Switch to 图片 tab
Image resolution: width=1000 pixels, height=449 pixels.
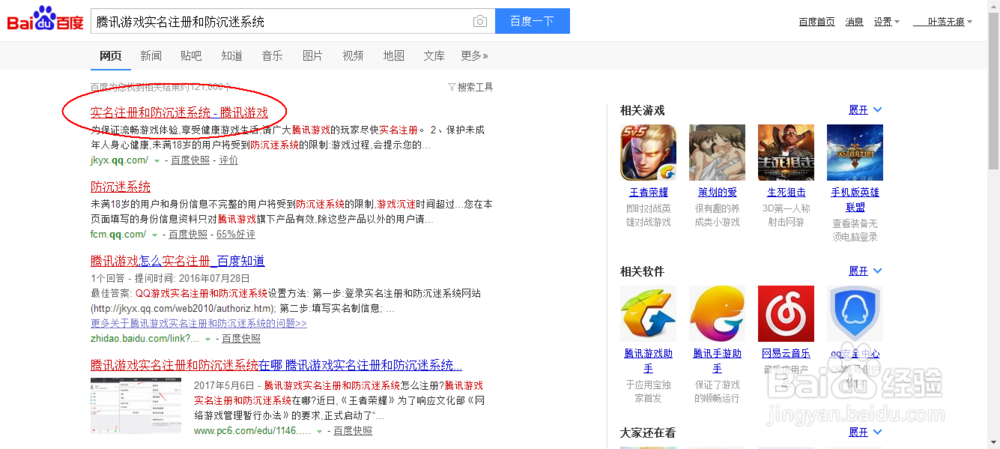tap(312, 55)
